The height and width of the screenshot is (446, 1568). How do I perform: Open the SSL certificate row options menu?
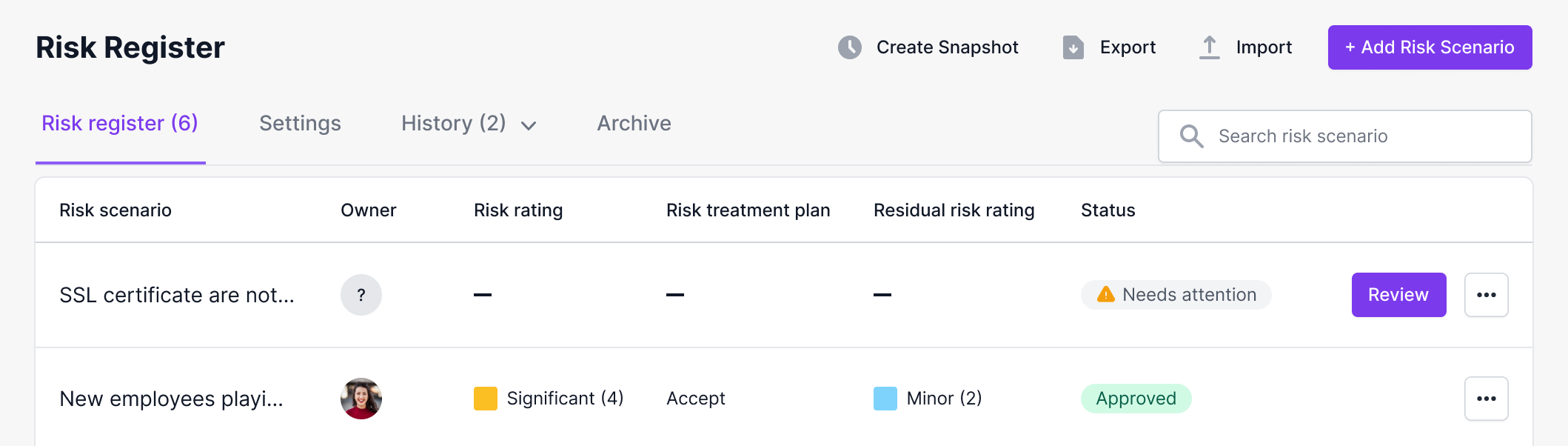click(x=1486, y=295)
